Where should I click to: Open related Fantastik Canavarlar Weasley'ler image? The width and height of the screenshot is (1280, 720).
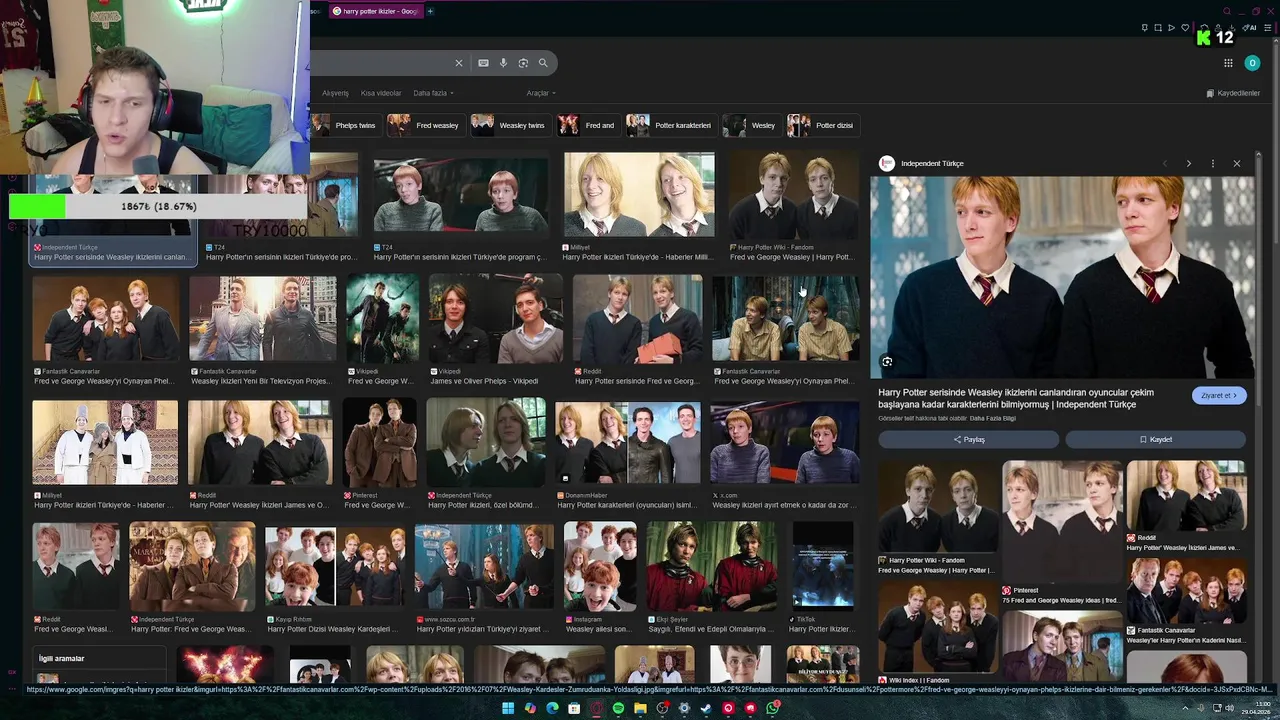tap(1187, 590)
